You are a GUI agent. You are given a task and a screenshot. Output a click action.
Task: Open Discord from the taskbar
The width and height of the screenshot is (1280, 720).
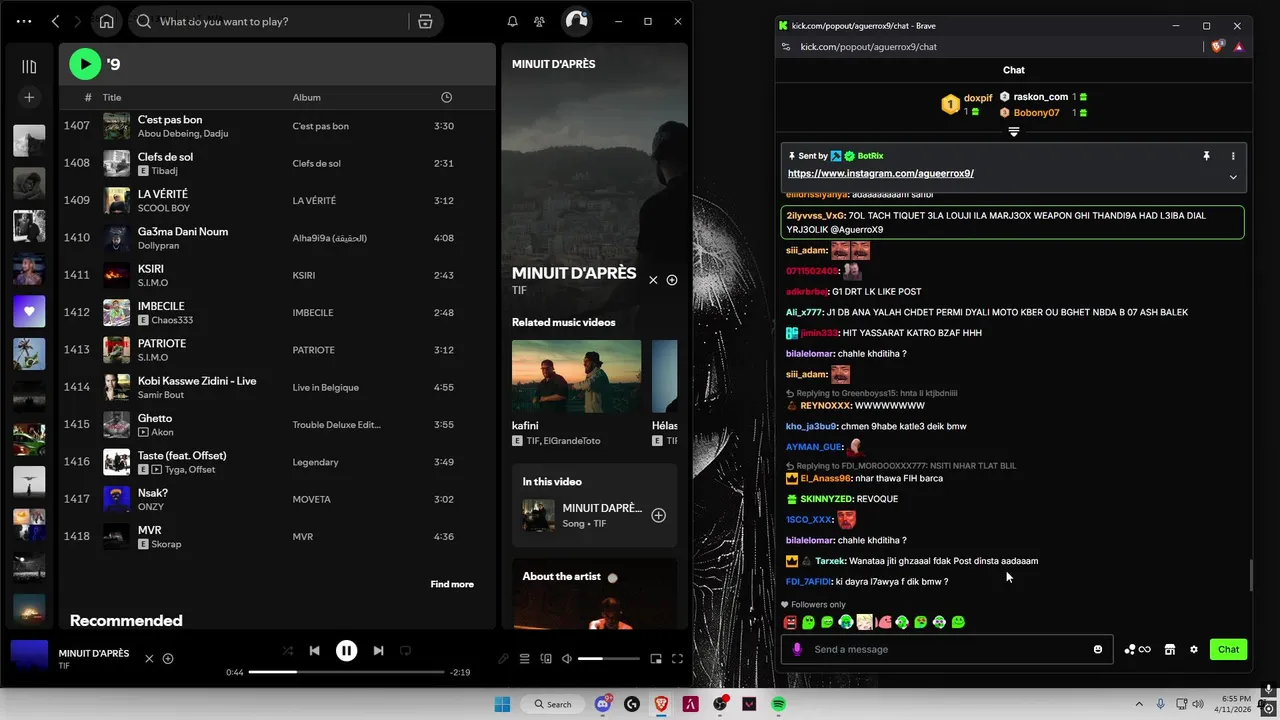(x=603, y=704)
